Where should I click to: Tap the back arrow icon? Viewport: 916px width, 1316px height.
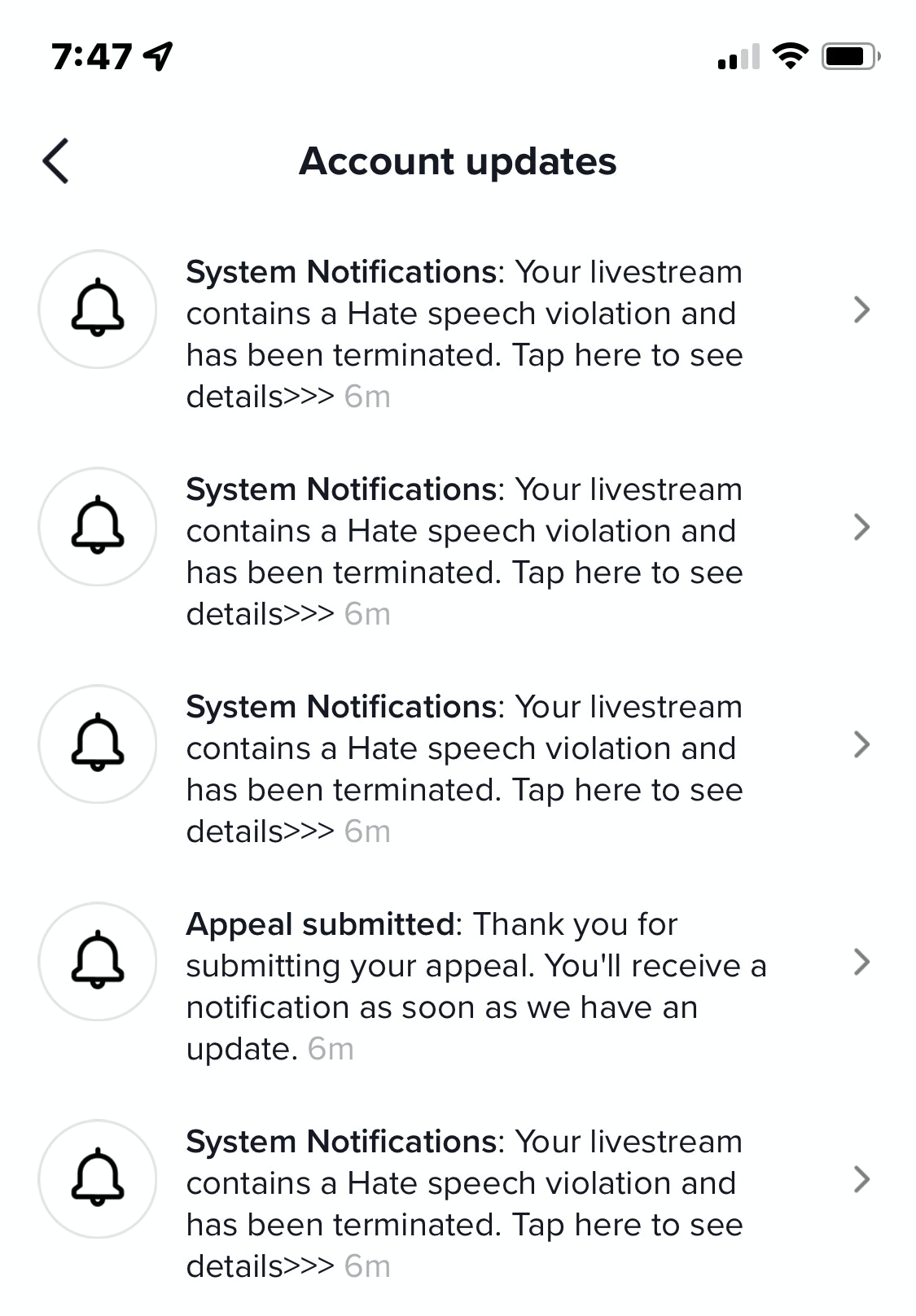56,161
